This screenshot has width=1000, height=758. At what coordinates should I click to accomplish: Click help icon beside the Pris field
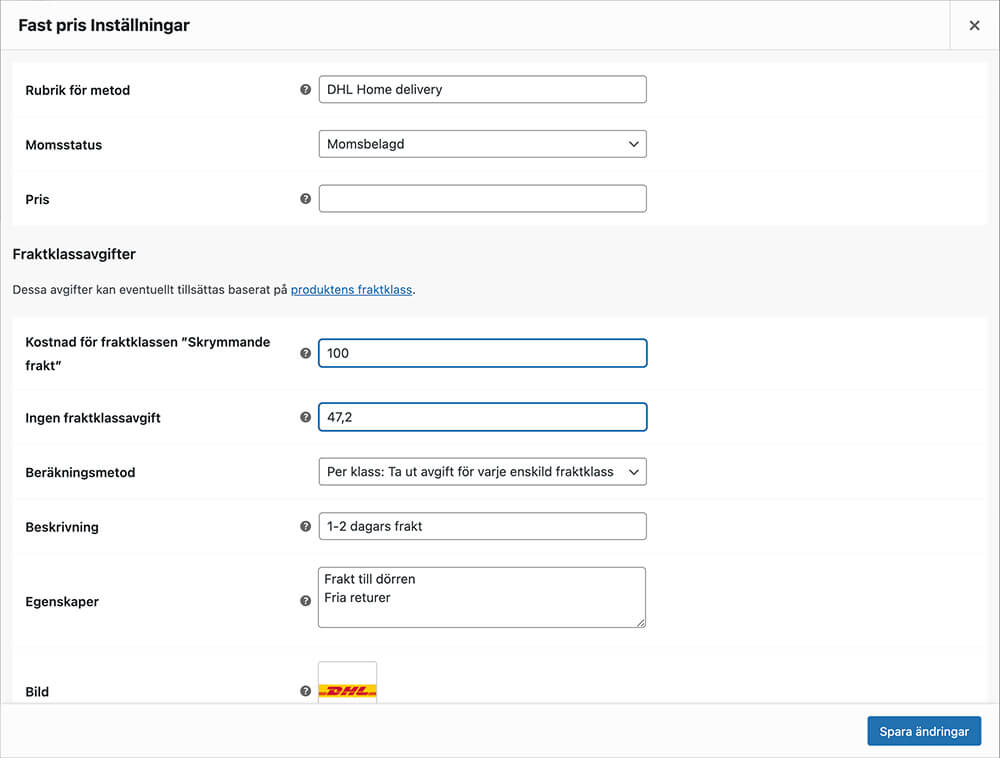[306, 199]
